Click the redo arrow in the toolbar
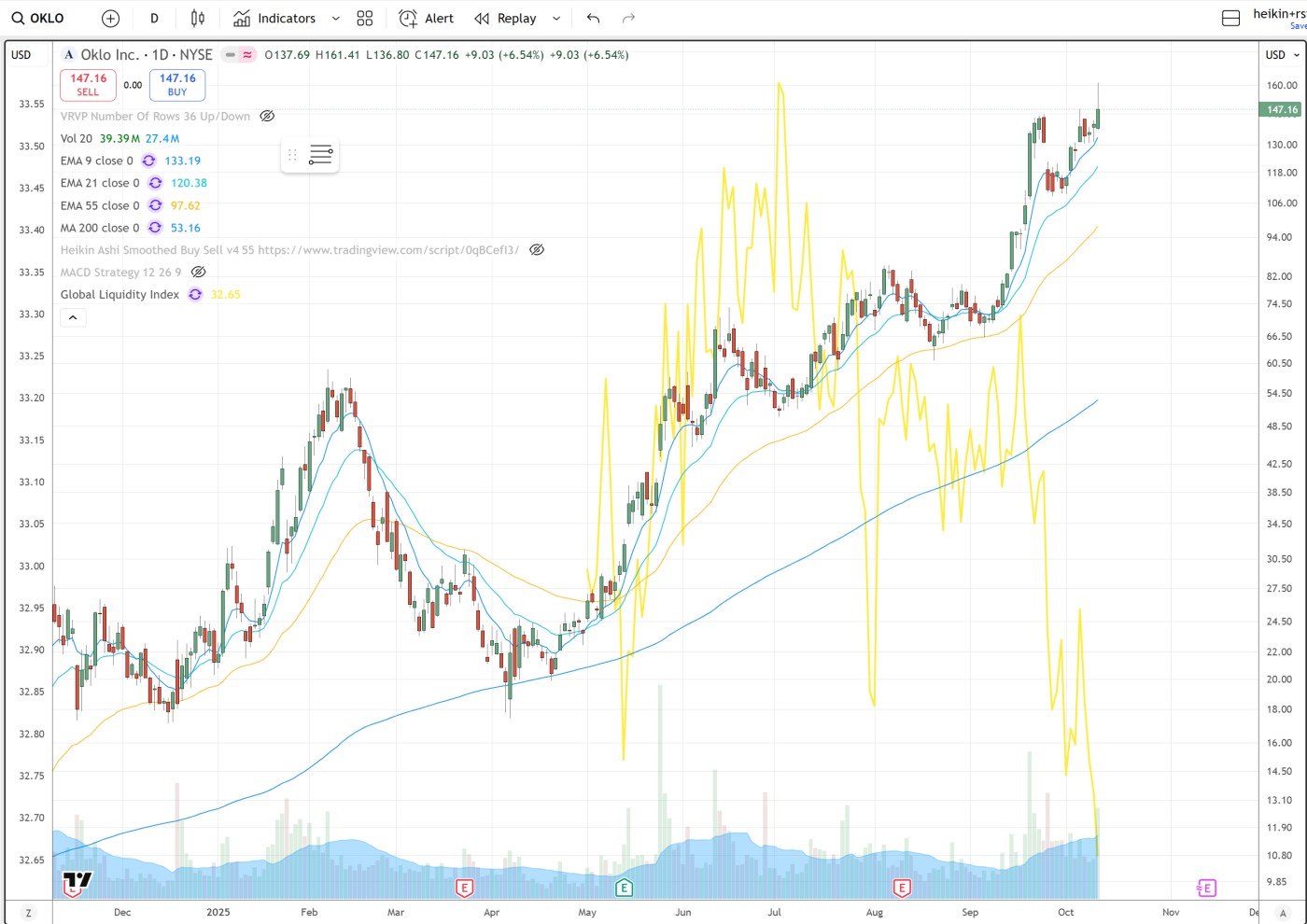1307x924 pixels. coord(628,19)
